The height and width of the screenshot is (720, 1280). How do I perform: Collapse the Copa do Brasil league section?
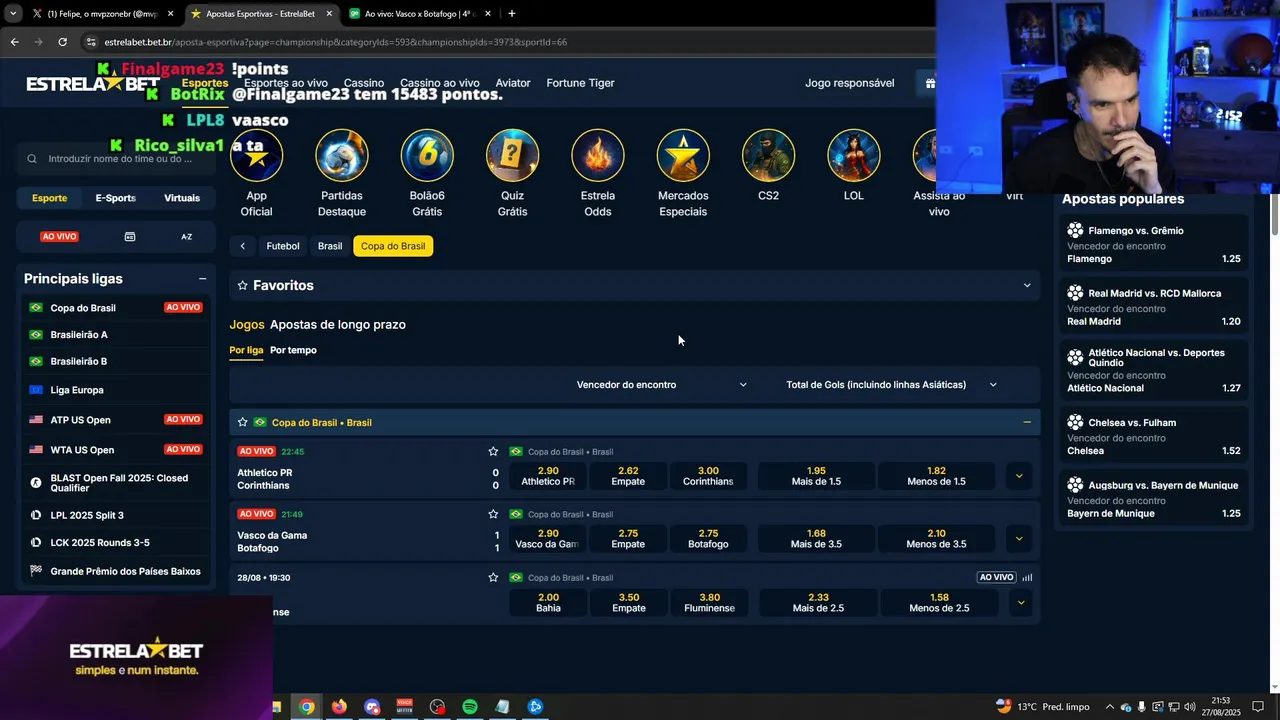click(1026, 422)
